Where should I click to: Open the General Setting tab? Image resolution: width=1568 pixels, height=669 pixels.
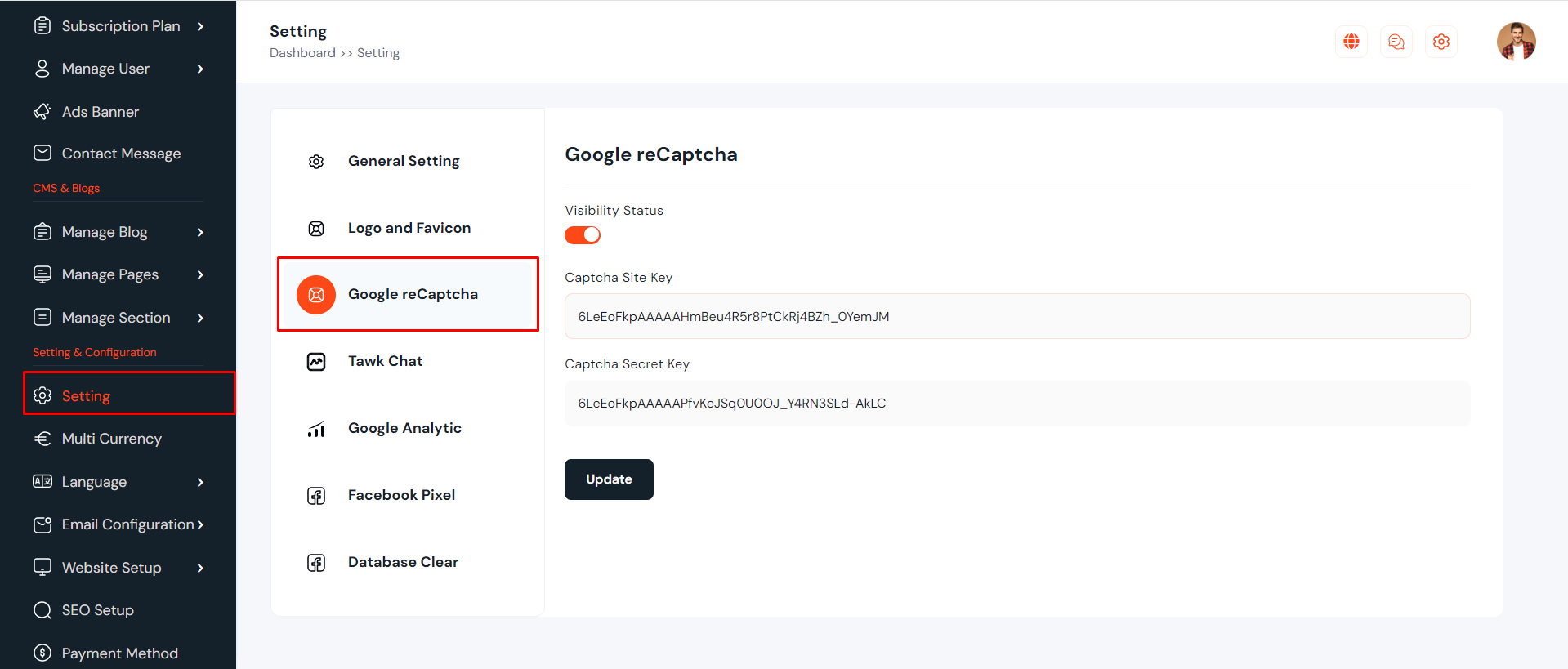pos(404,161)
